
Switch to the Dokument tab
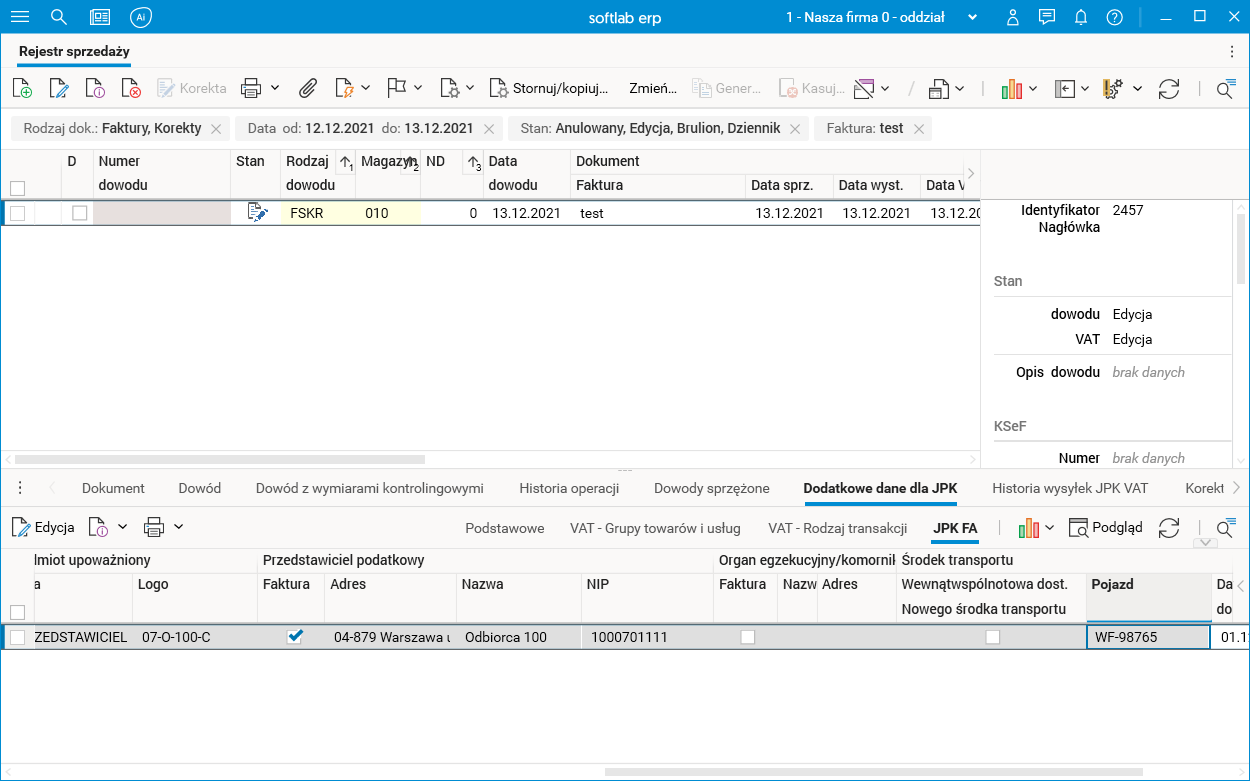coord(113,488)
